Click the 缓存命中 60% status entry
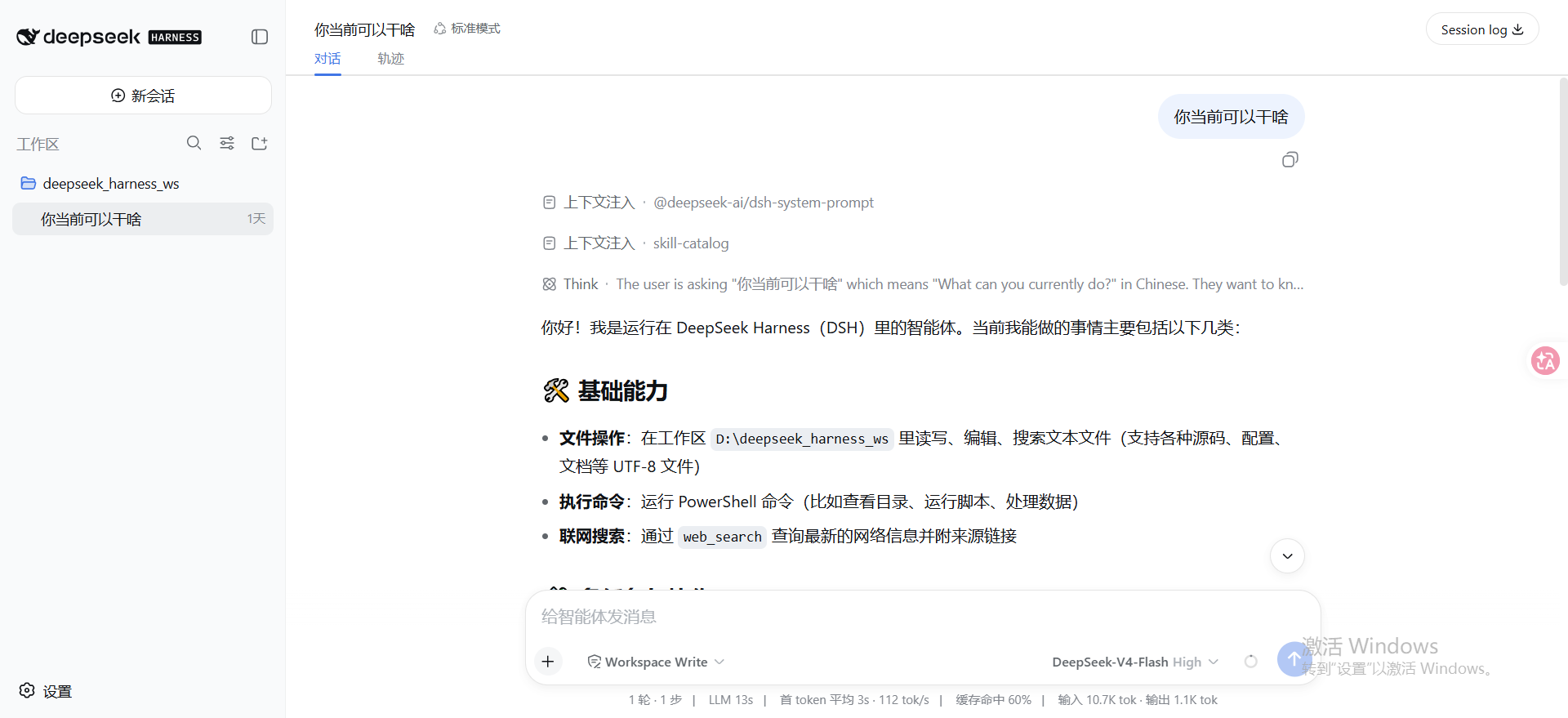The width and height of the screenshot is (1568, 718). tap(993, 700)
